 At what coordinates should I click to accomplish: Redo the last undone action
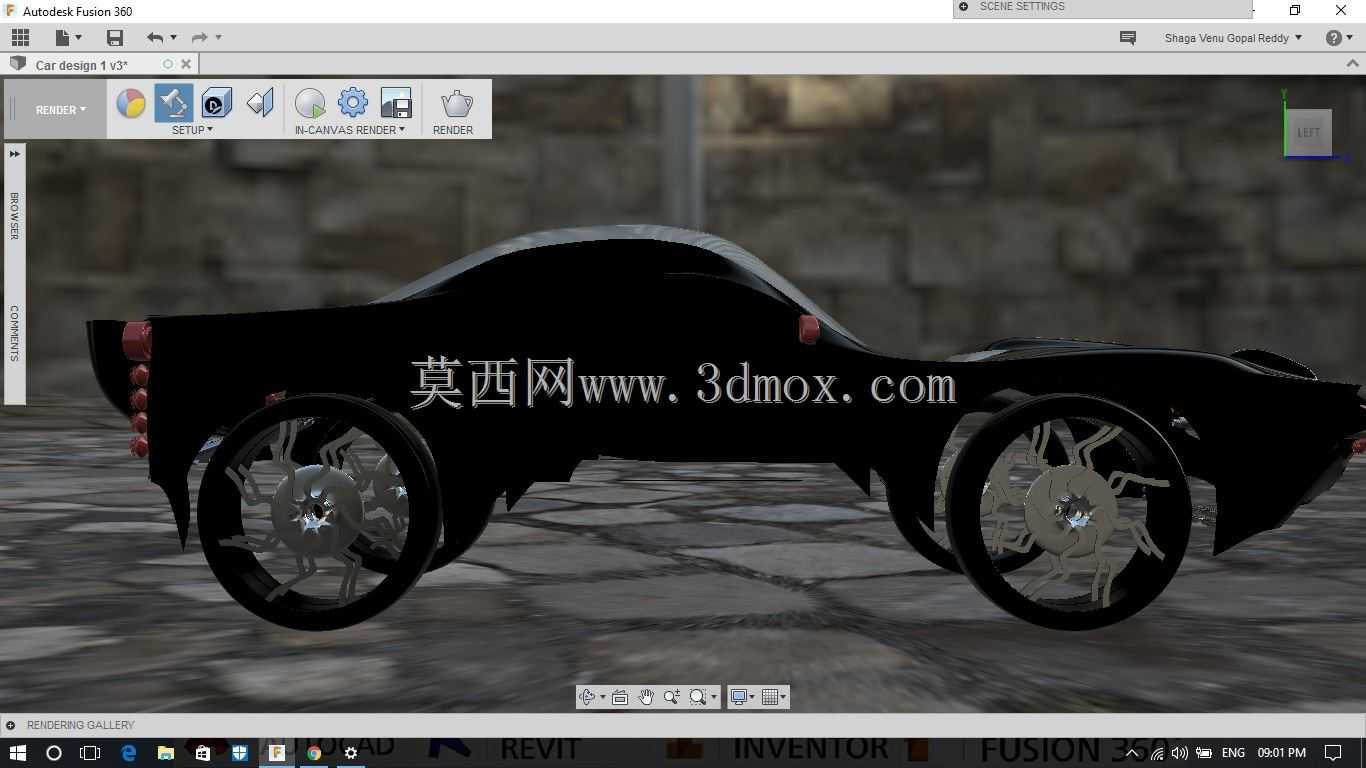coord(199,38)
